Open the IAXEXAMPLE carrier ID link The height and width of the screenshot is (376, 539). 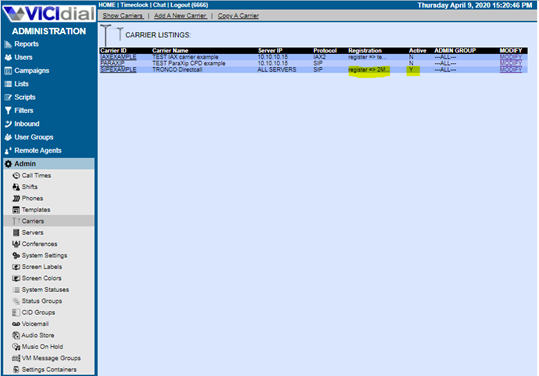pos(118,57)
